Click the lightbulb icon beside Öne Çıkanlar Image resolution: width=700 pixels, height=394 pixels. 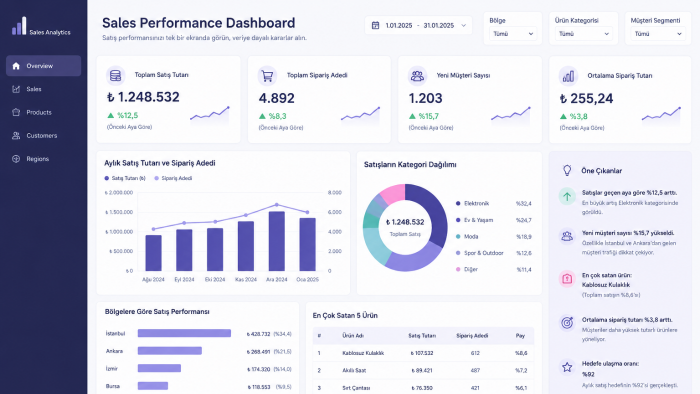[567, 170]
